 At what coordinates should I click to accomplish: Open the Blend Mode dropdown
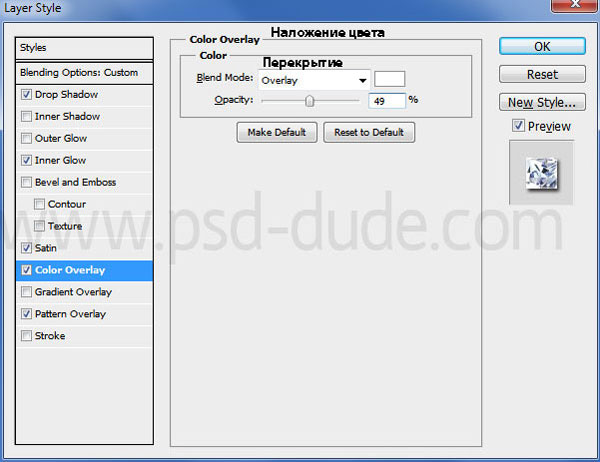tap(314, 80)
